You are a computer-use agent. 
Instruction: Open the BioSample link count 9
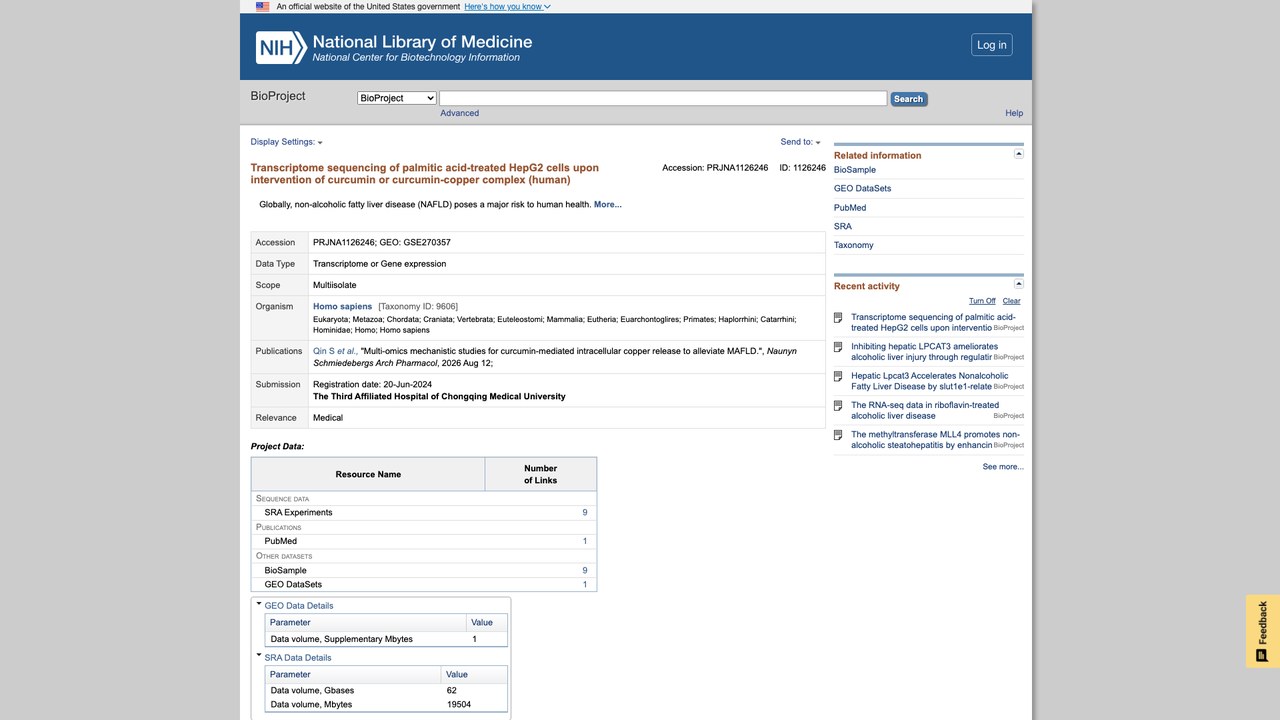click(x=585, y=571)
